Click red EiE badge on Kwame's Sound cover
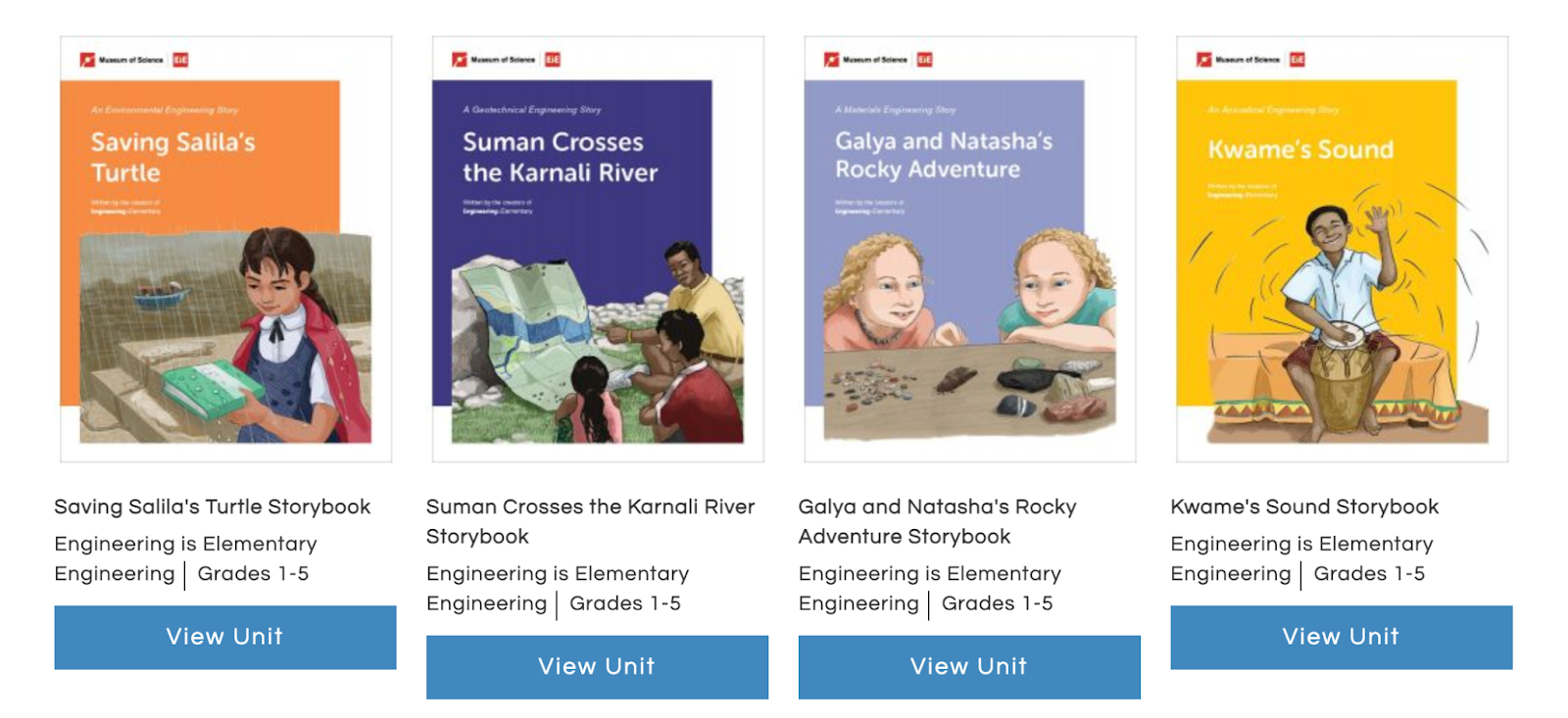The height and width of the screenshot is (718, 1568). tap(1298, 60)
